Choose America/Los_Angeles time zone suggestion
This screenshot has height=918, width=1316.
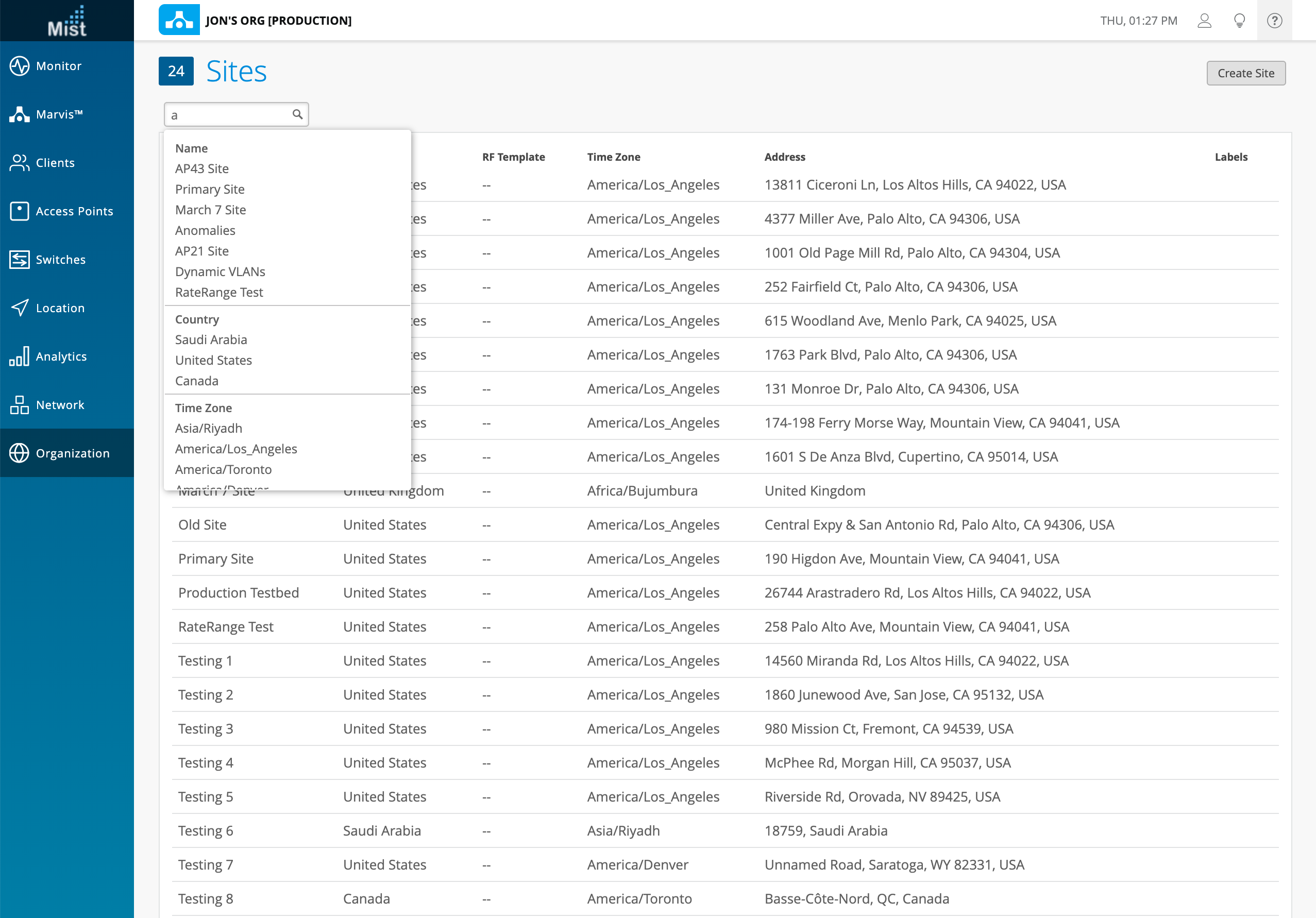(236, 449)
